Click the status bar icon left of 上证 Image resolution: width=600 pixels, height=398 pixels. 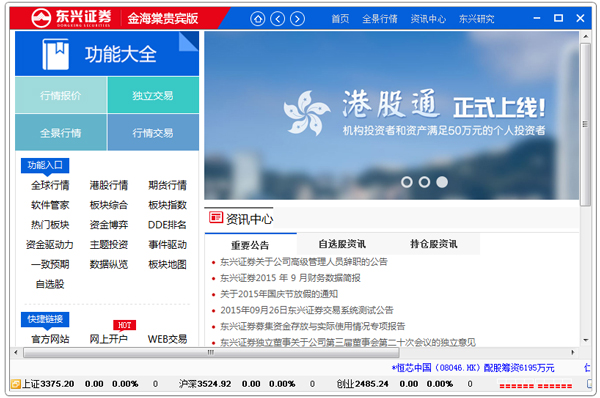(15, 384)
